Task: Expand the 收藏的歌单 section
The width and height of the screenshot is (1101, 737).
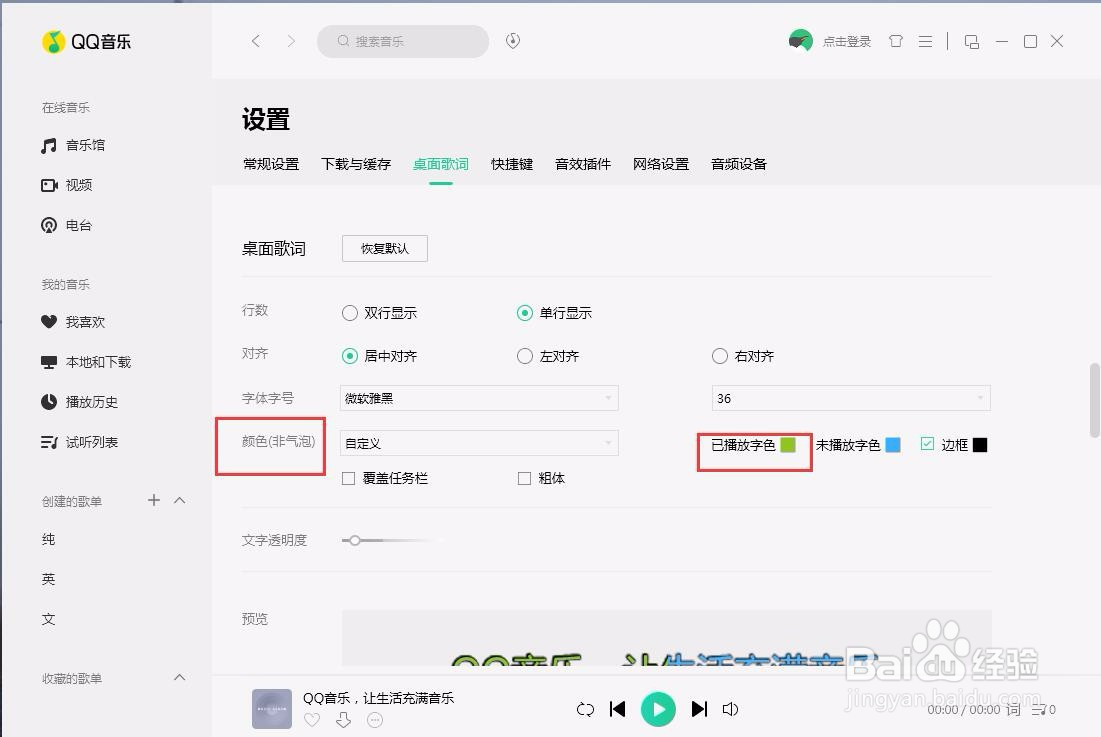Action: tap(179, 678)
